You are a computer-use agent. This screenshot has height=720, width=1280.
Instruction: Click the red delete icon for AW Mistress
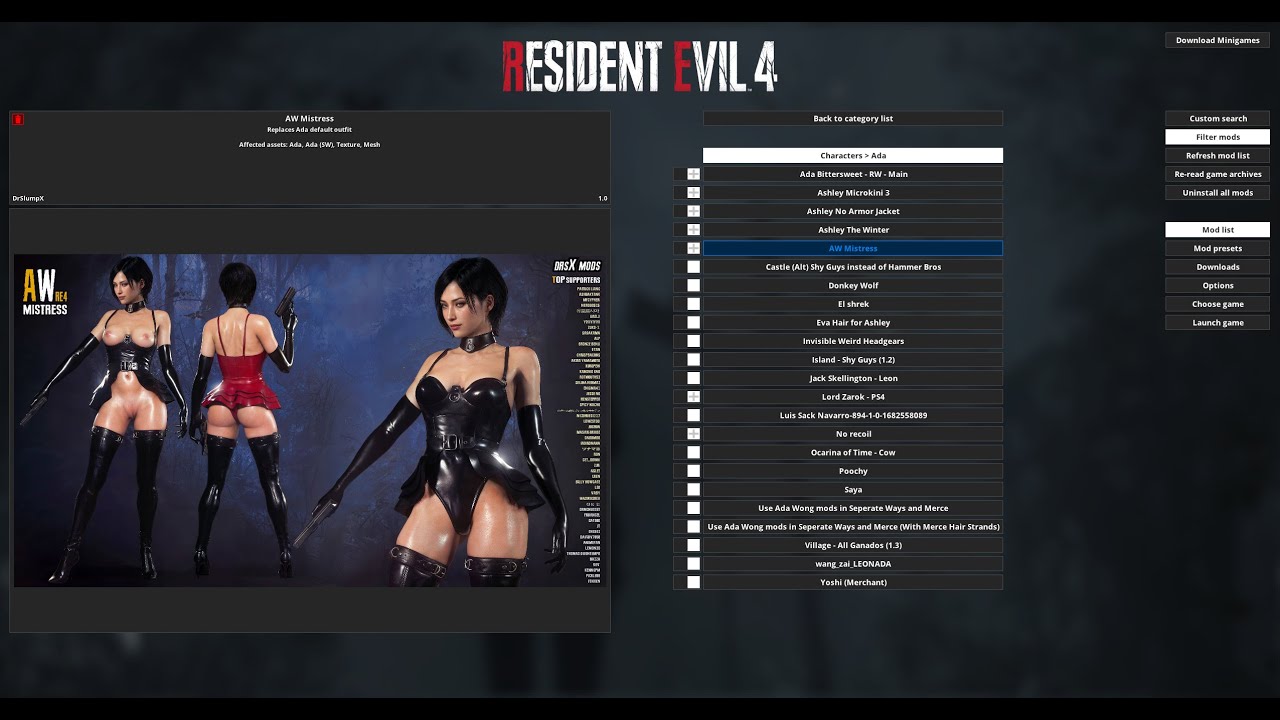pos(18,119)
